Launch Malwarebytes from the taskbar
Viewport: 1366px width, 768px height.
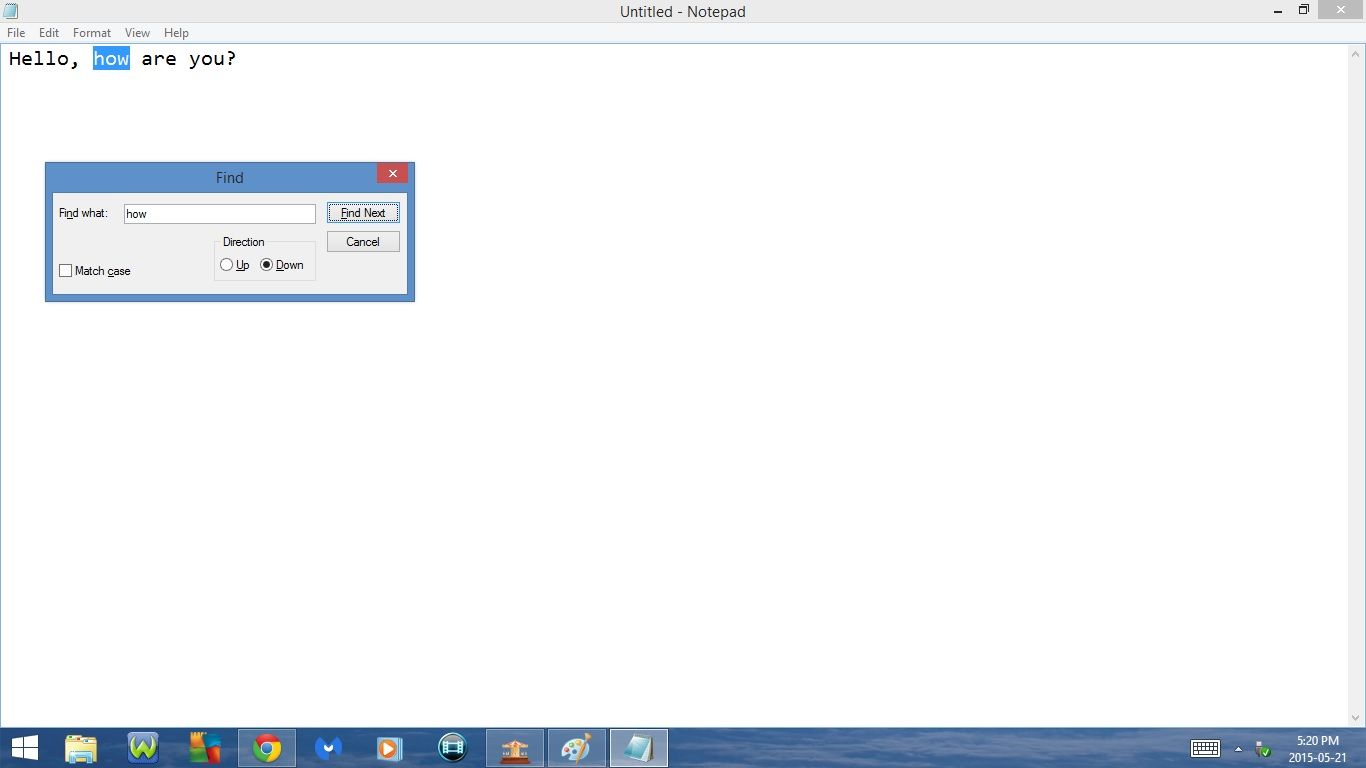pyautogui.click(x=329, y=747)
